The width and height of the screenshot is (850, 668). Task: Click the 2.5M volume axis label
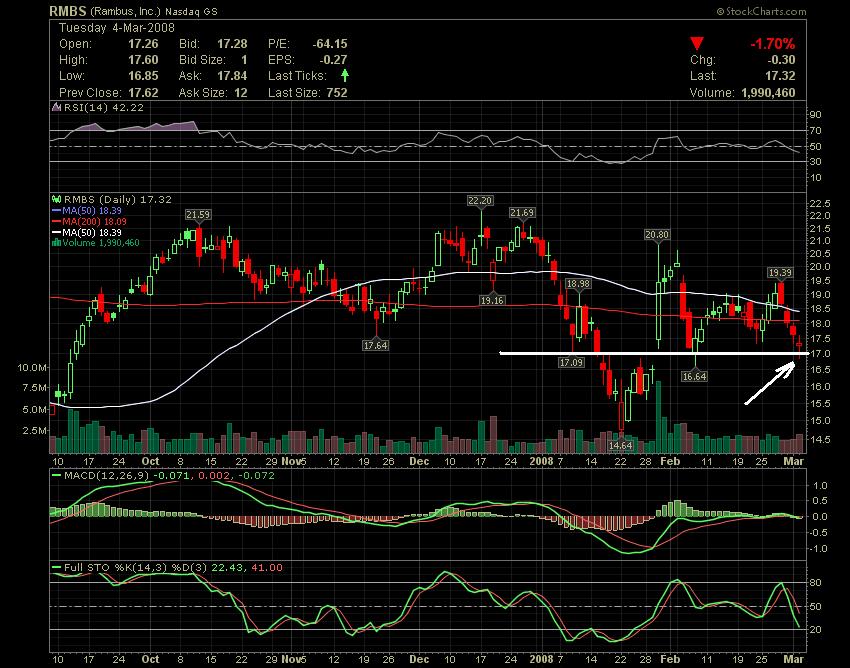(x=35, y=431)
